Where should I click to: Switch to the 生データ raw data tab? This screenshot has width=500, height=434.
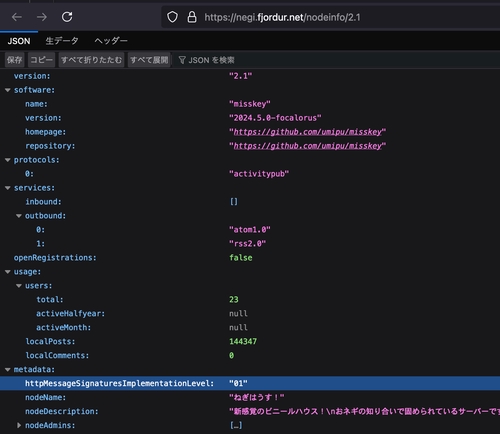coord(62,41)
